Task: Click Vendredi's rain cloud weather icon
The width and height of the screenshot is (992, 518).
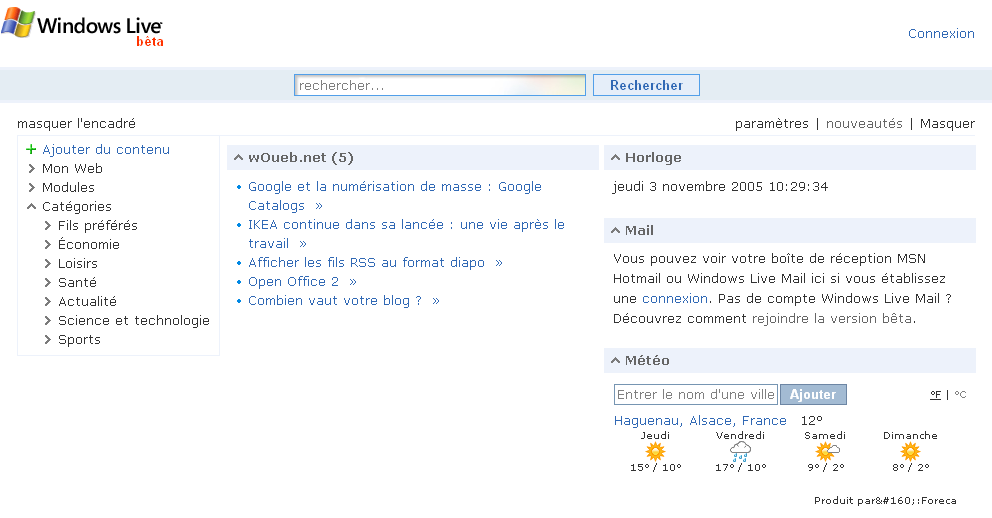Action: tap(740, 451)
